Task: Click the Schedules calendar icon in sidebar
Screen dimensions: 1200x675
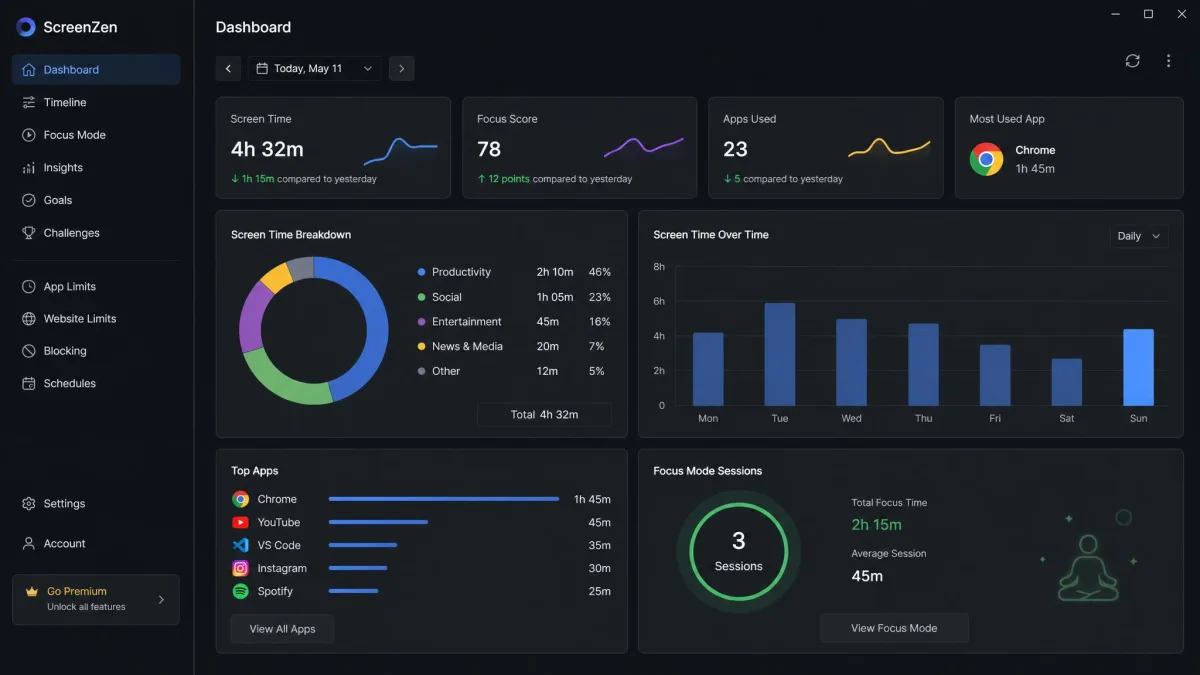Action: coord(28,383)
